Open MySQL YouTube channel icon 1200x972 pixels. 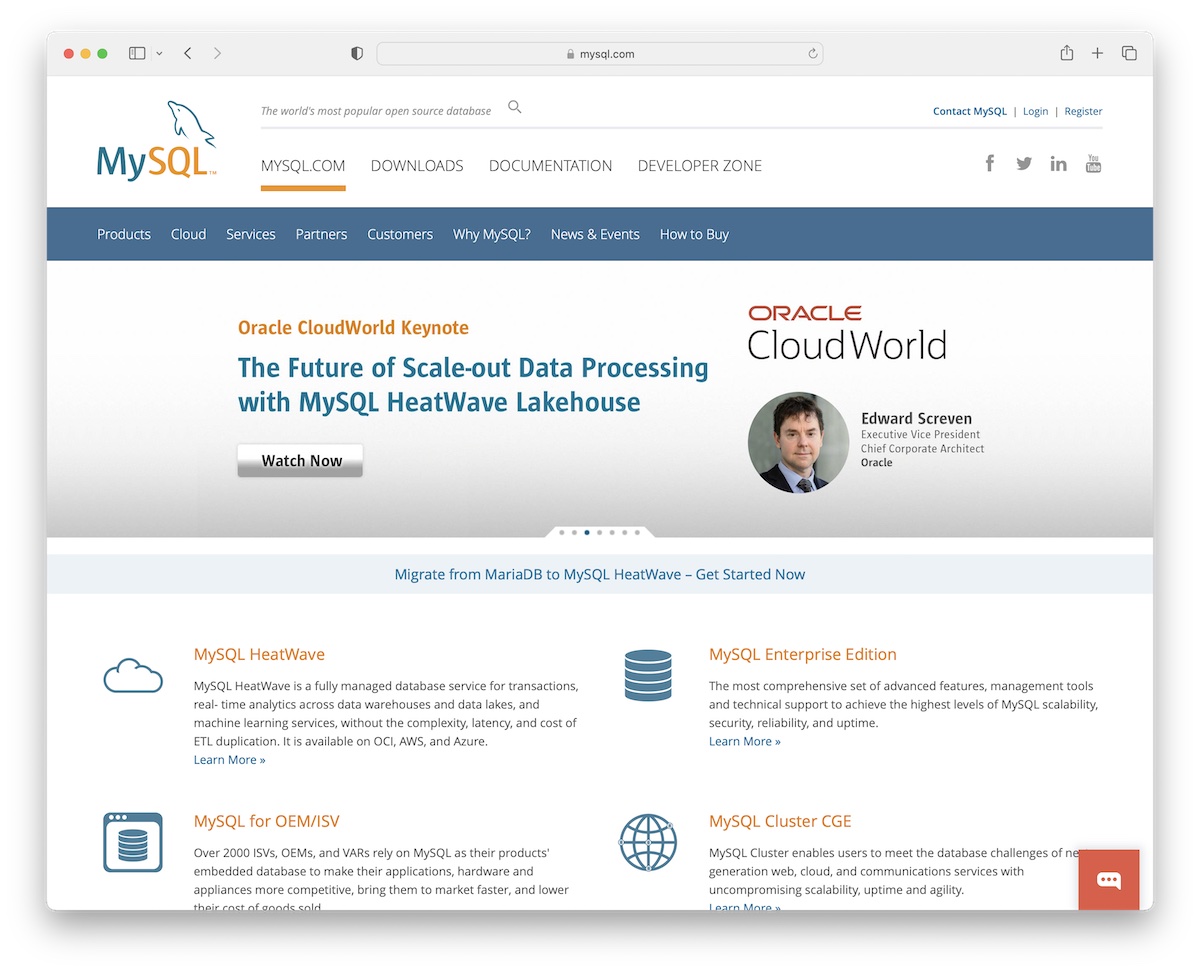point(1093,163)
